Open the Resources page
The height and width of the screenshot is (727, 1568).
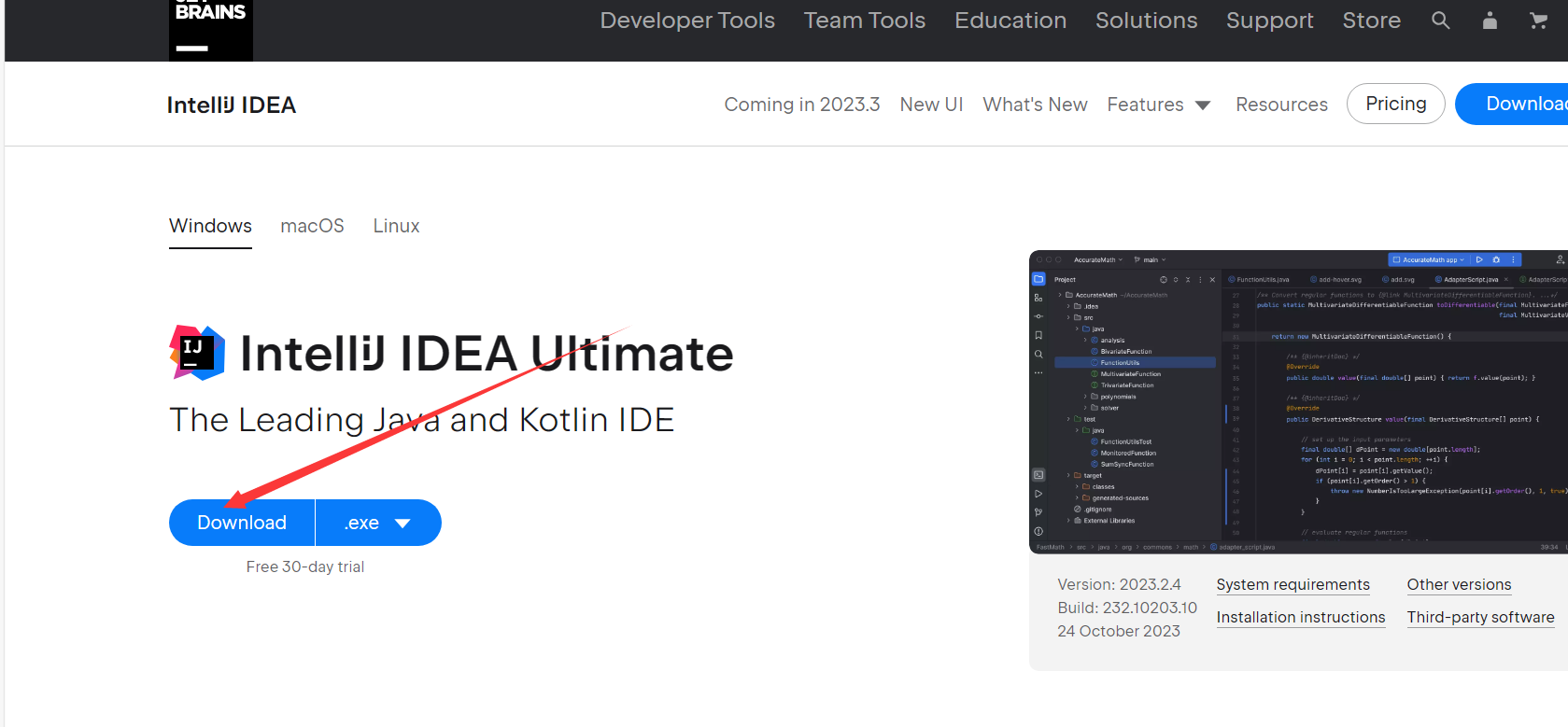click(x=1281, y=105)
